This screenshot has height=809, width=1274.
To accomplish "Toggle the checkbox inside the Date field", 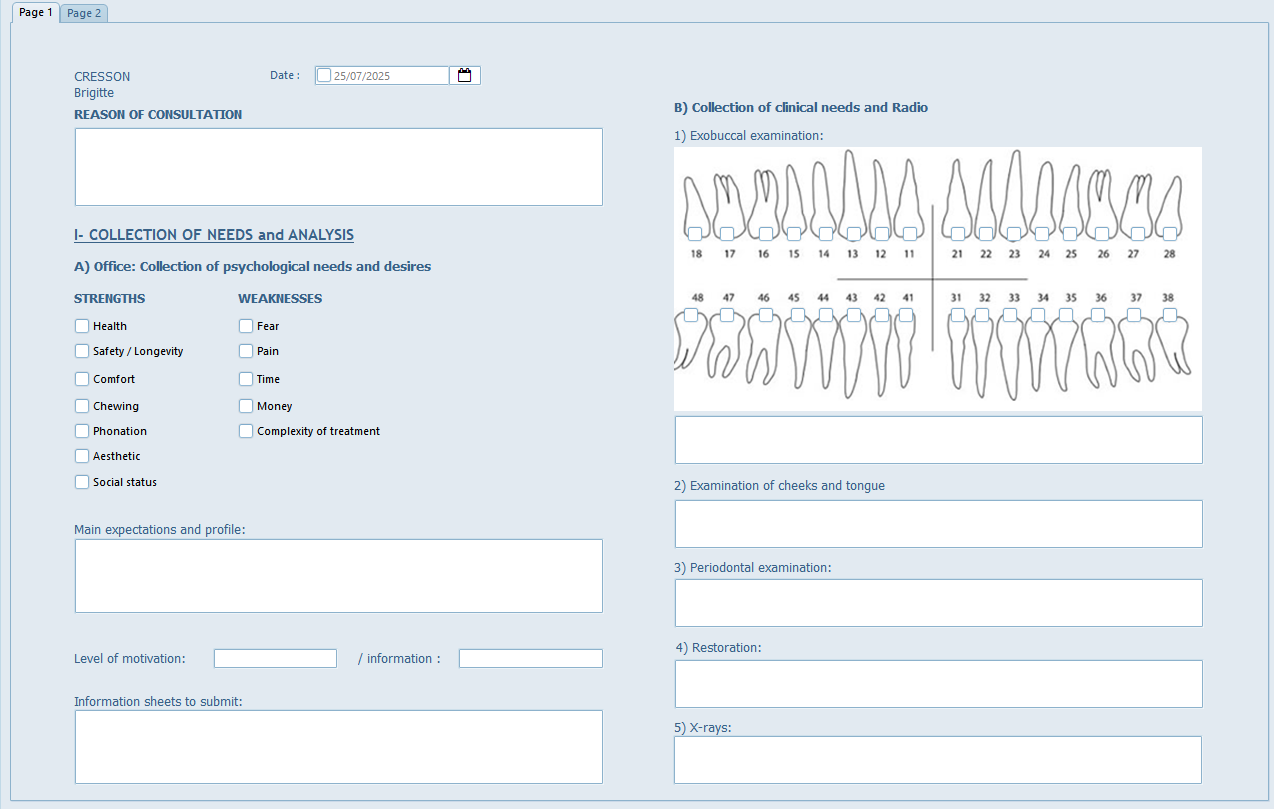I will point(324,75).
